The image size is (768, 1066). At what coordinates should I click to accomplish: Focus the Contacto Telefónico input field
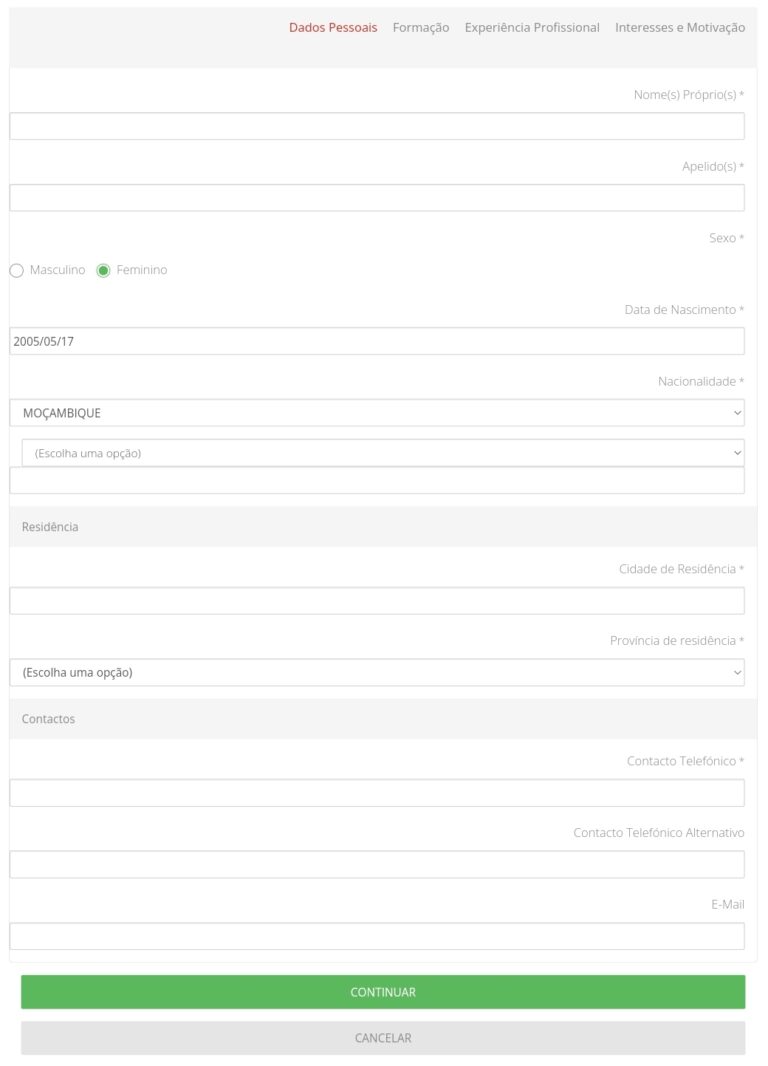click(x=377, y=793)
